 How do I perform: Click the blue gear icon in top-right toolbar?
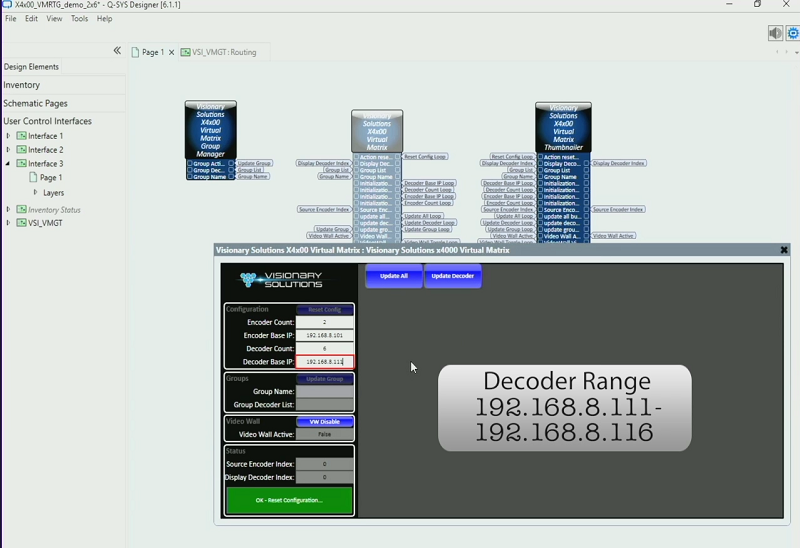pos(793,33)
